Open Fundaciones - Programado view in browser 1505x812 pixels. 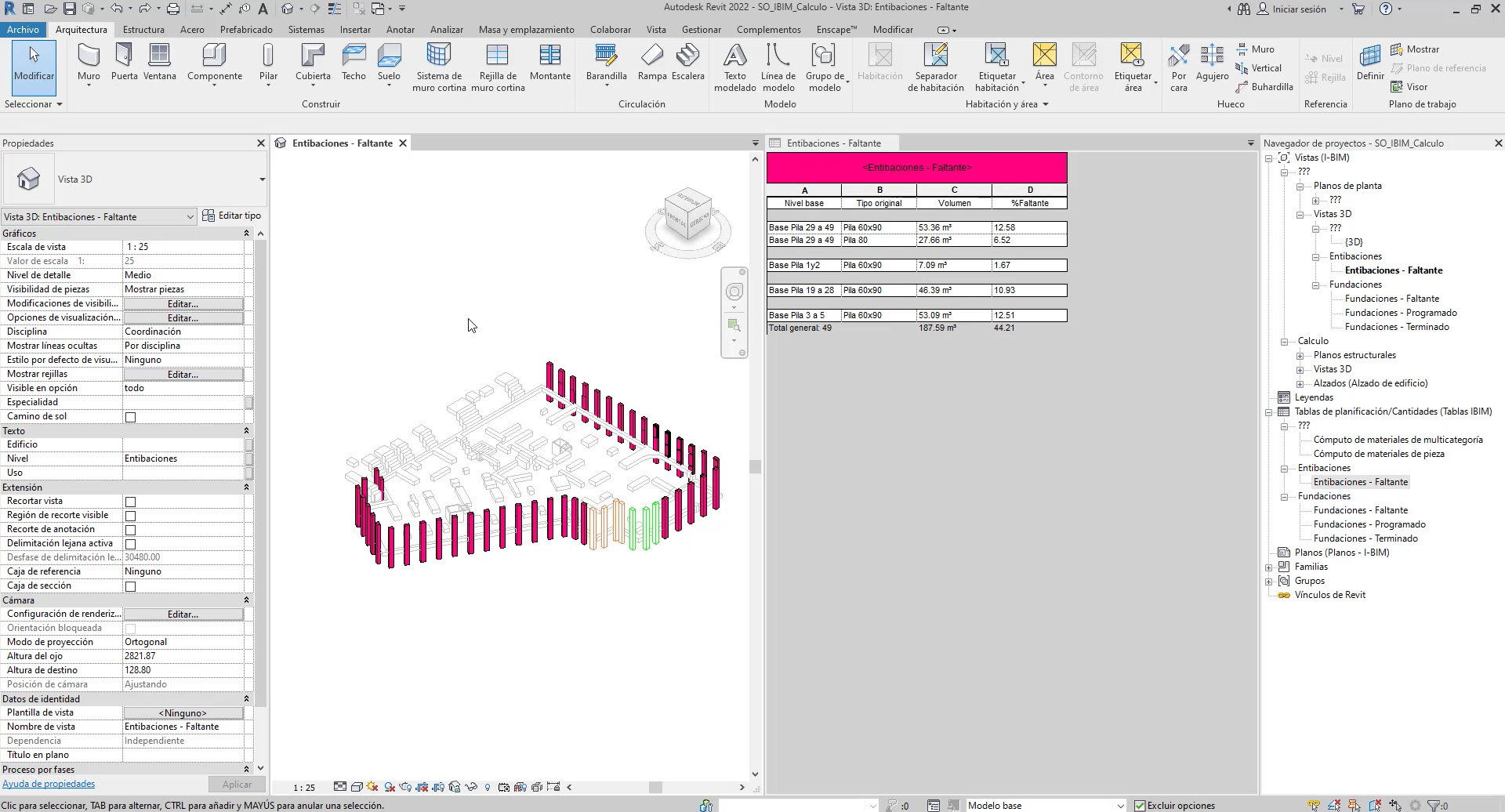pos(1401,313)
